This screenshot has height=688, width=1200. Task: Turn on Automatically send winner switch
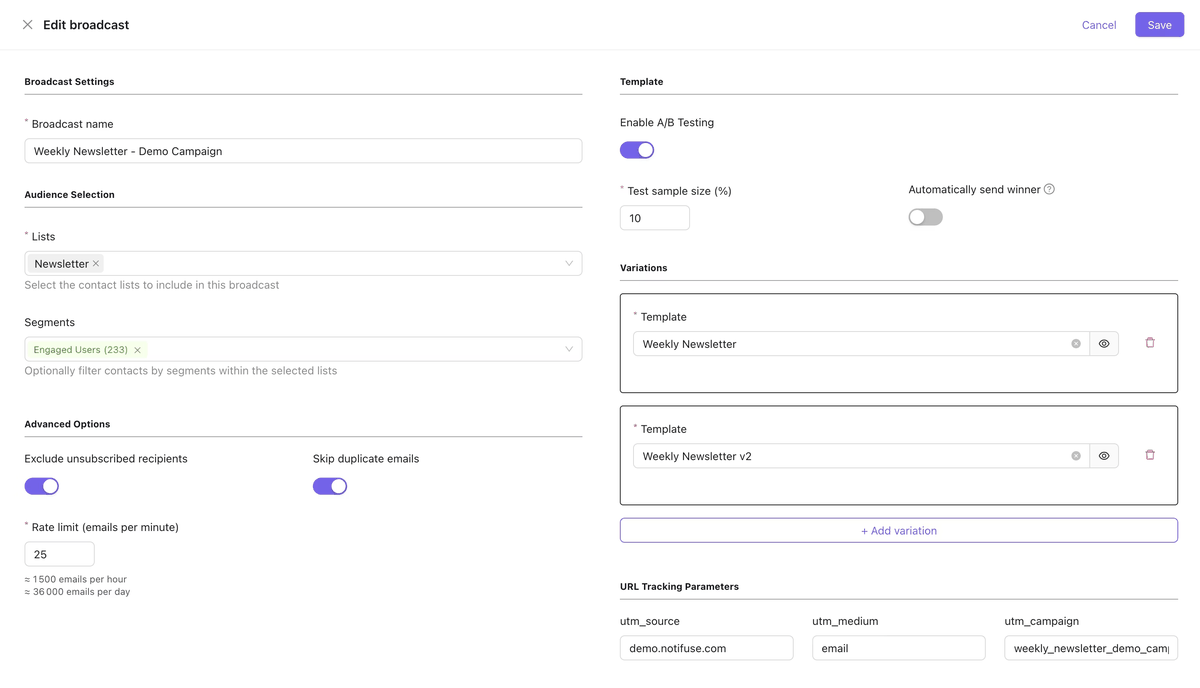tap(925, 217)
